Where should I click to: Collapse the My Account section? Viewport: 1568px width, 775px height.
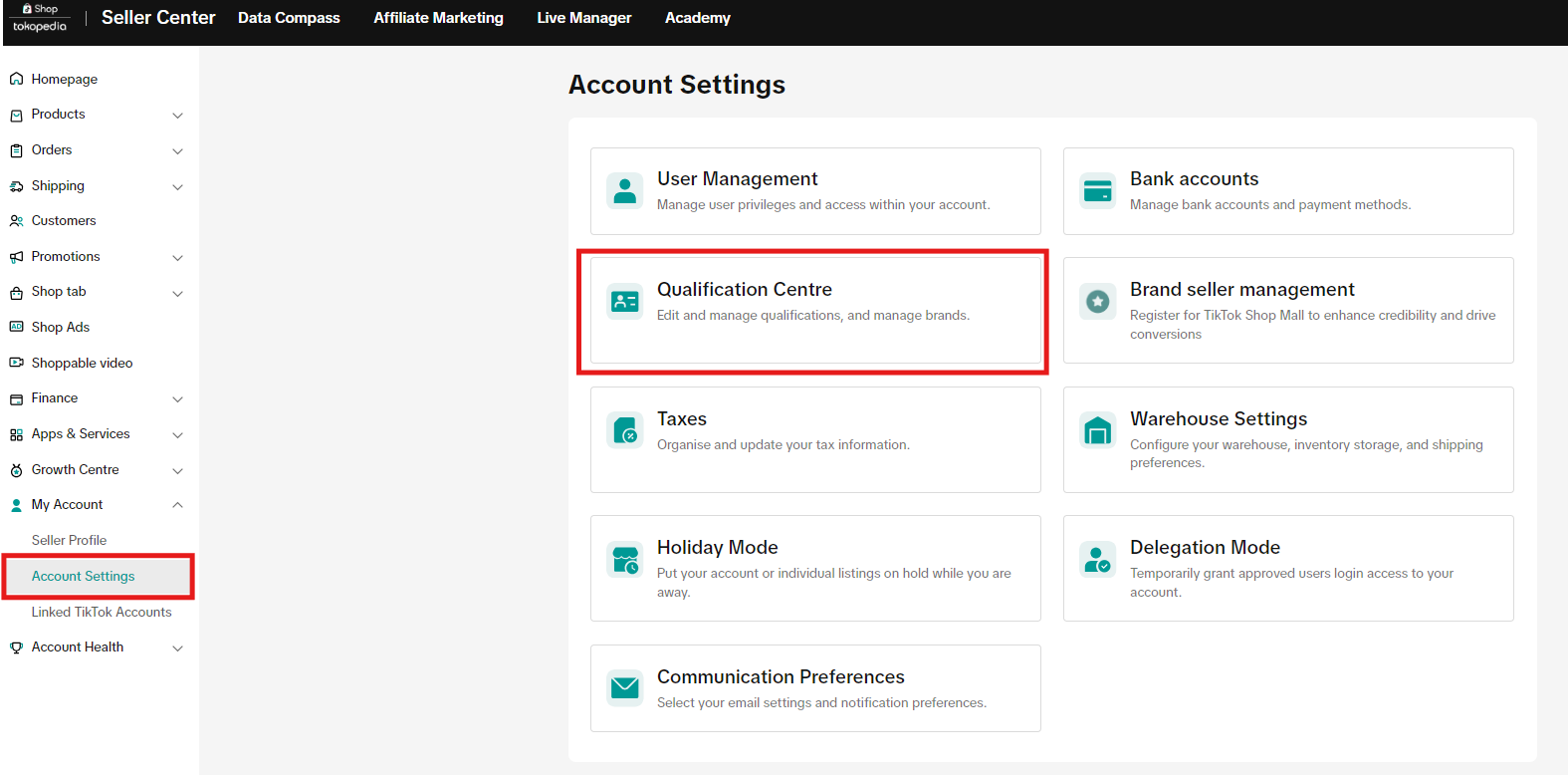pyautogui.click(x=177, y=505)
